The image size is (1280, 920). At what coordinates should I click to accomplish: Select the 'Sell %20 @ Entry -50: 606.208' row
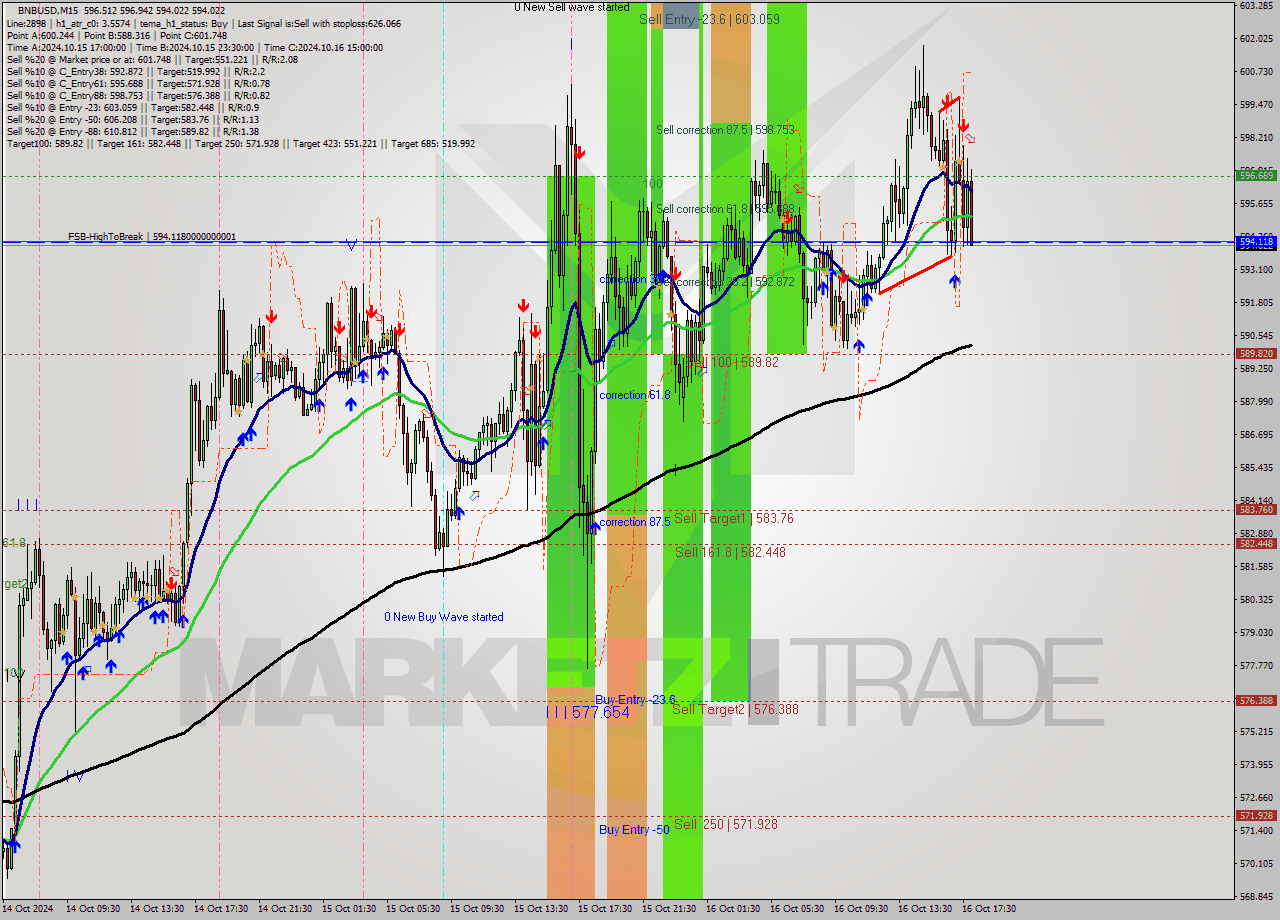coord(133,119)
